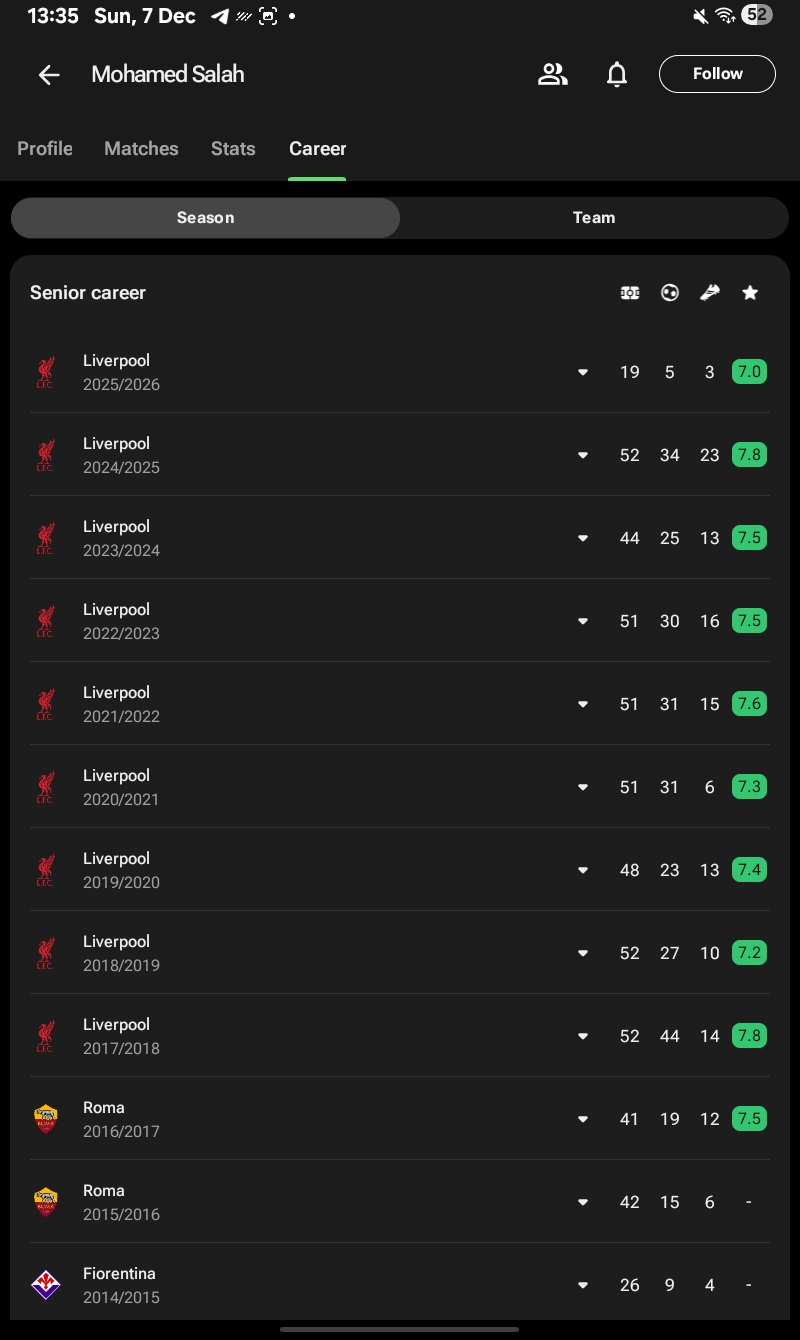Select the Season view toggle
Viewport: 800px width, 1340px height.
click(x=205, y=218)
